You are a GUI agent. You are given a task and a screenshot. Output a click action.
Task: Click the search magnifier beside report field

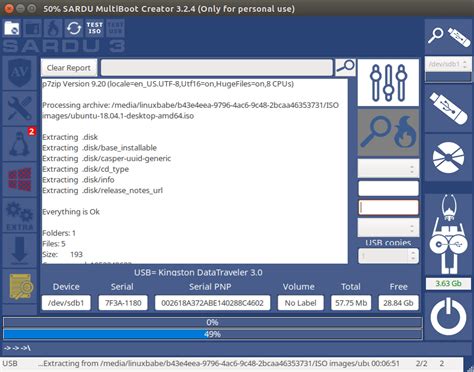click(x=345, y=67)
